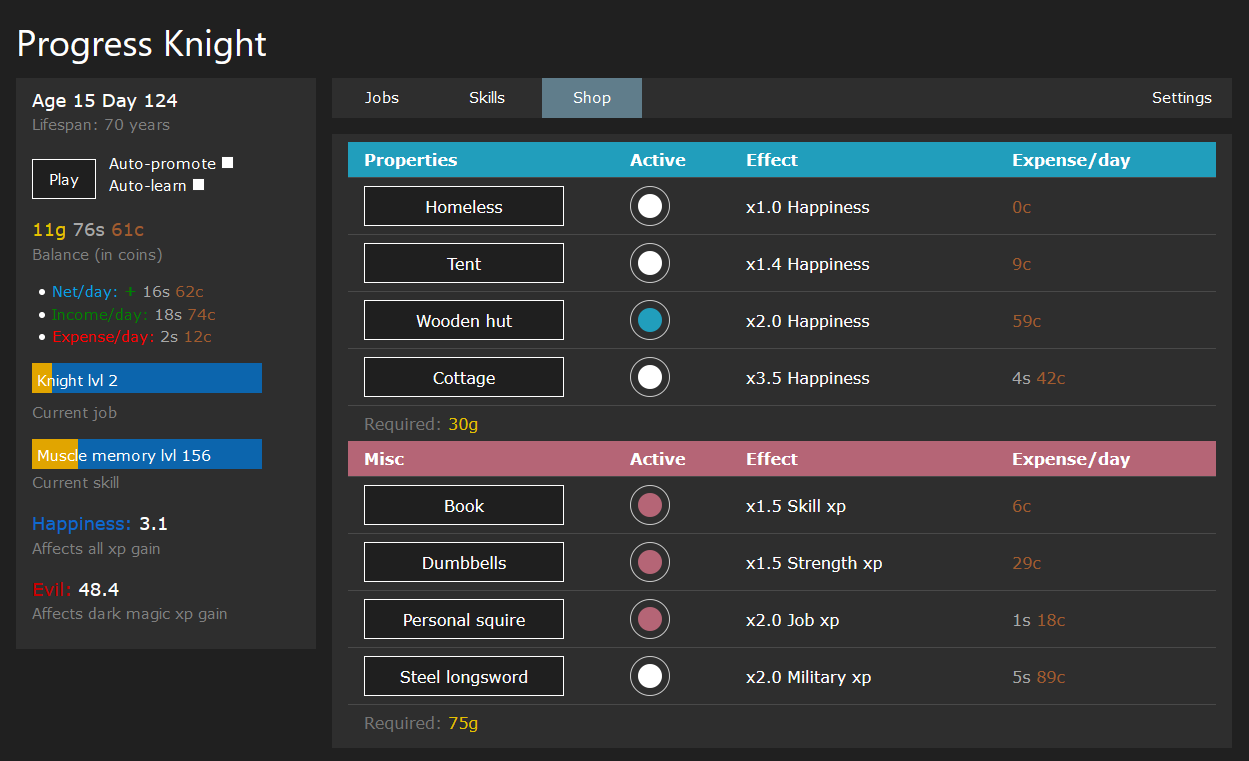
Task: Select the Shop tab
Action: [x=591, y=97]
